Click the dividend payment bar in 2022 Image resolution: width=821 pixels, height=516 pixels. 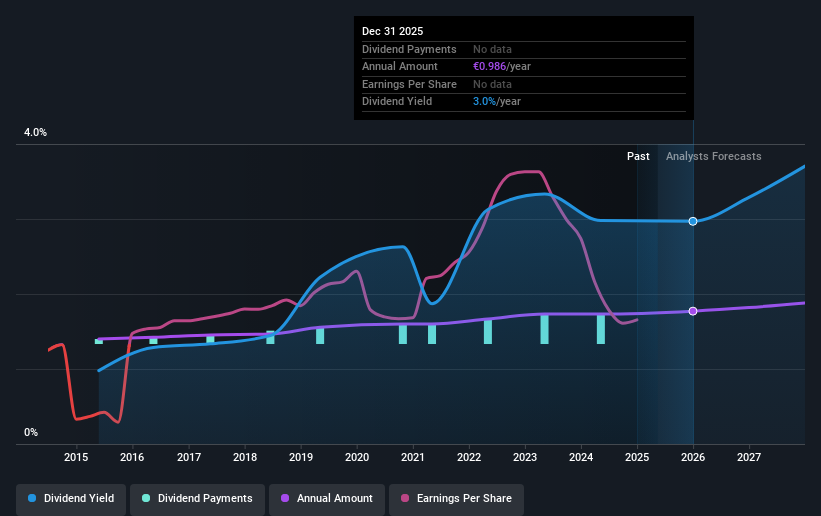pyautogui.click(x=488, y=332)
